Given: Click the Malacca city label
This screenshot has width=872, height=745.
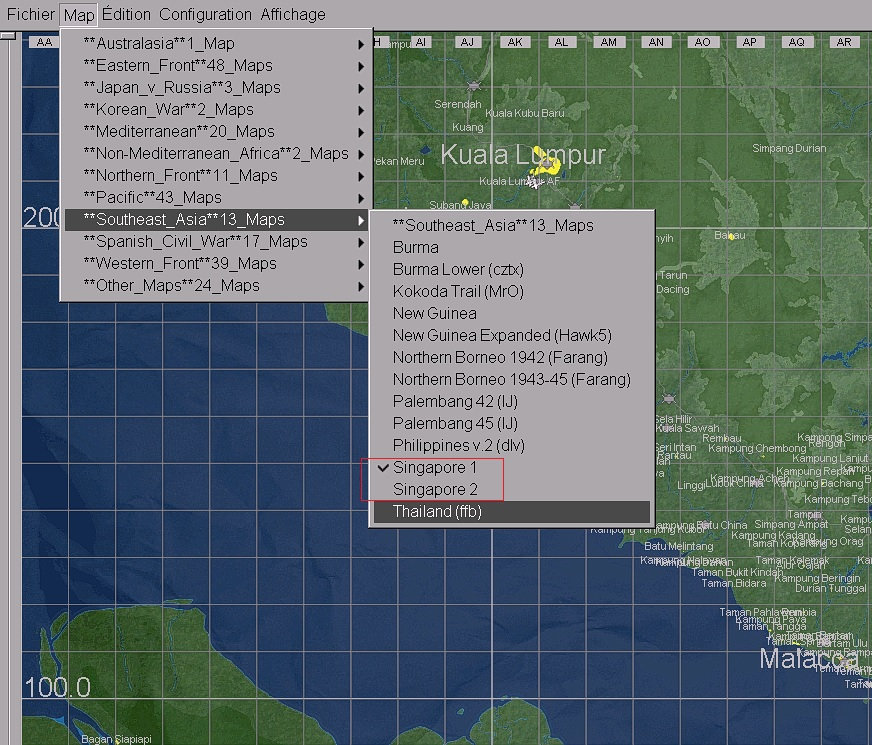Looking at the screenshot, I should coord(809,659).
